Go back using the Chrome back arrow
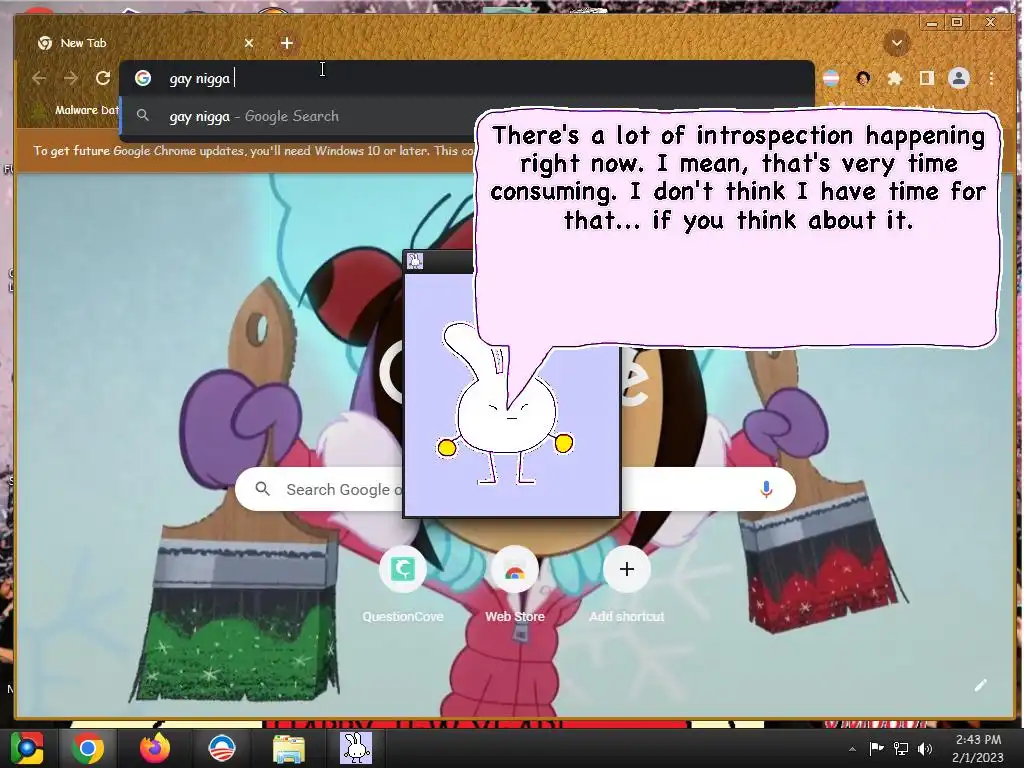The image size is (1024, 768). [x=39, y=78]
